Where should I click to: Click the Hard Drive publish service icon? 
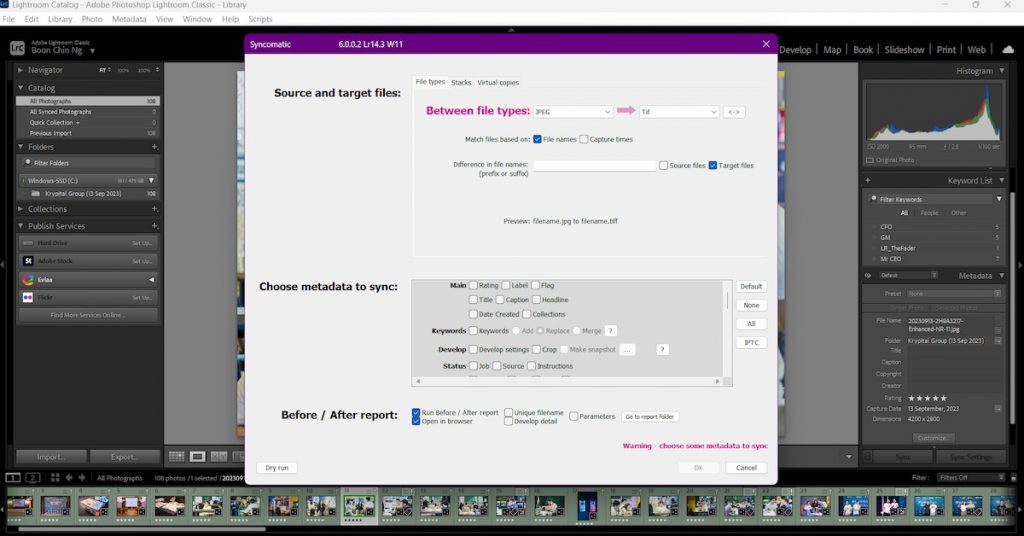(28, 243)
